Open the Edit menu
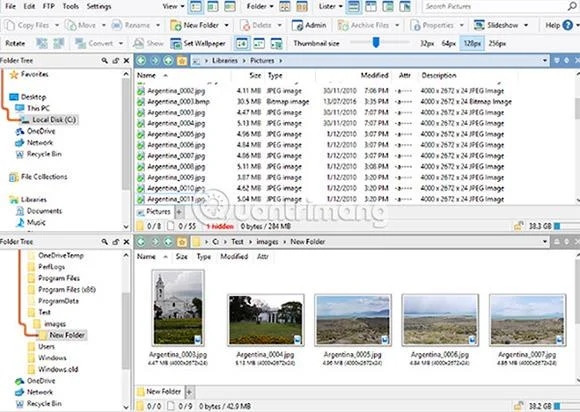This screenshot has height=412, width=580. [x=29, y=6]
